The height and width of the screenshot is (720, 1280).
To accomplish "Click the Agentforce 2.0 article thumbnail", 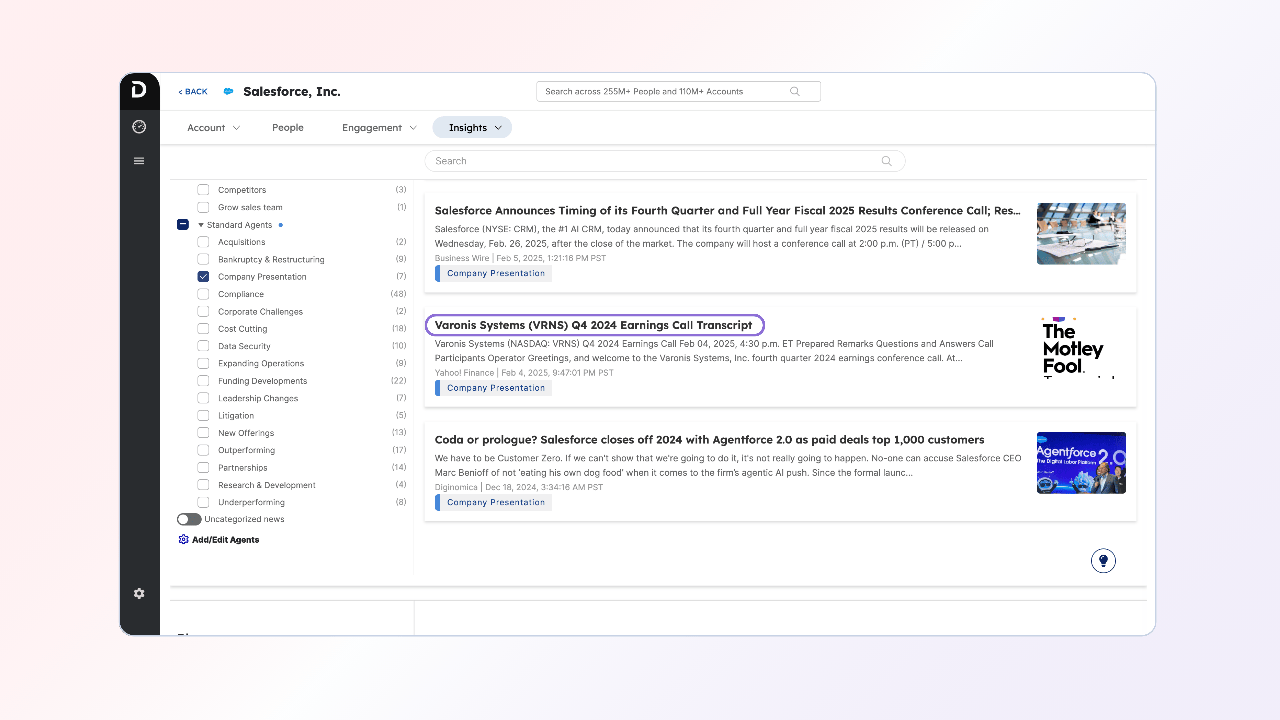I will pos(1081,463).
